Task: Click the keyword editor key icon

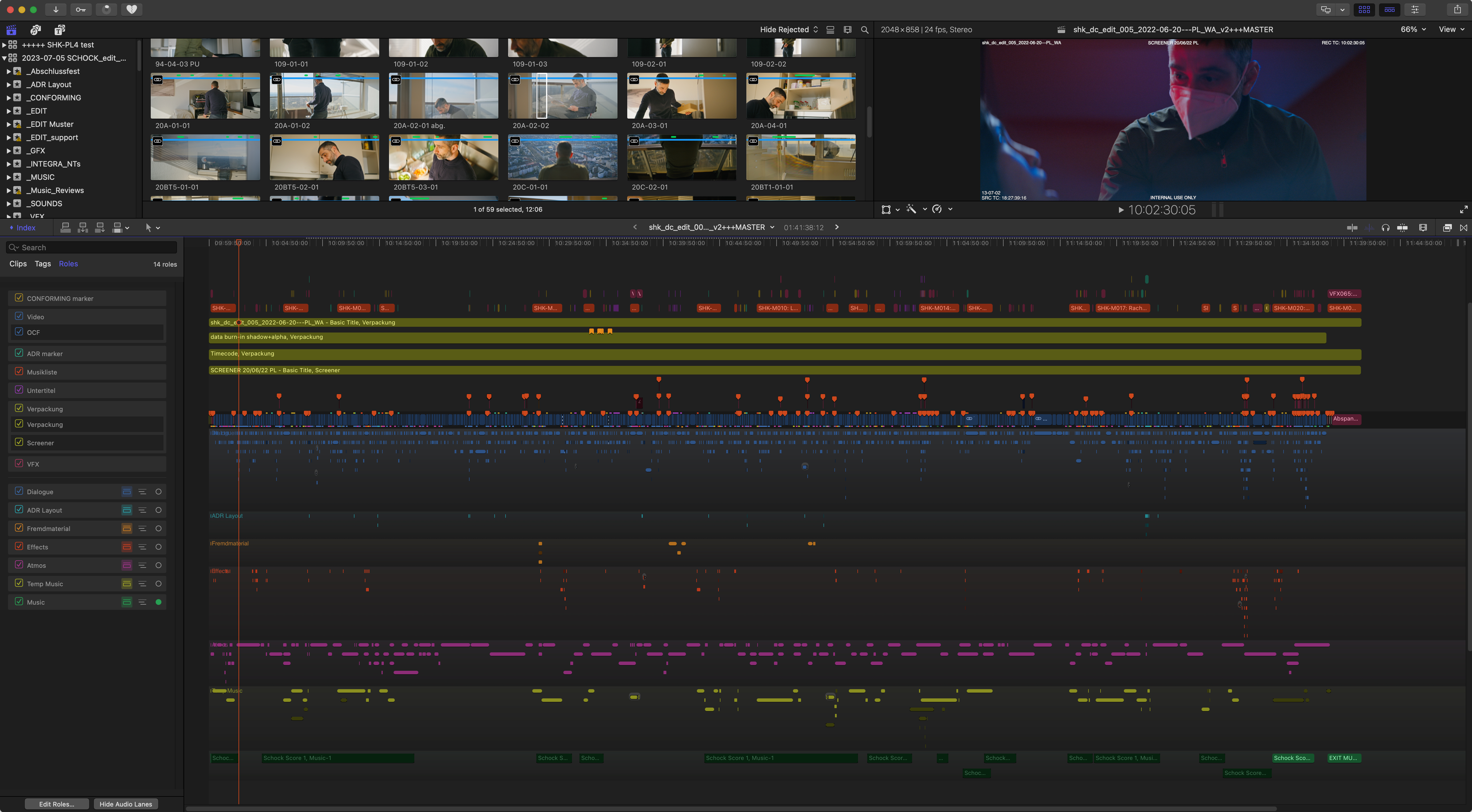Action: [x=81, y=9]
